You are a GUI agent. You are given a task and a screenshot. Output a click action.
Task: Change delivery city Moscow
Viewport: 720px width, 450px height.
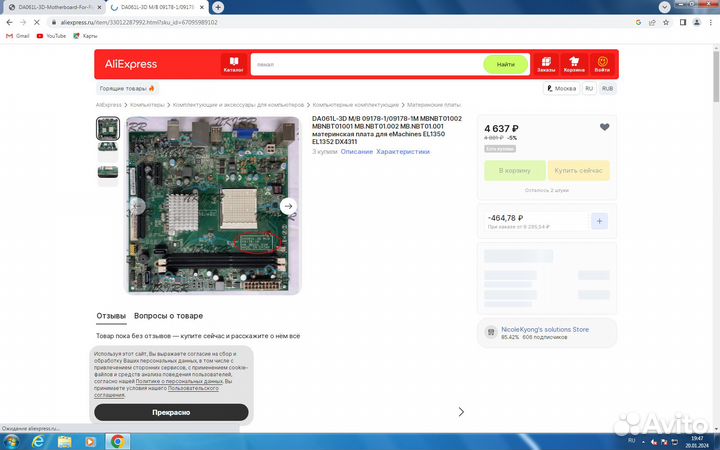(x=561, y=88)
